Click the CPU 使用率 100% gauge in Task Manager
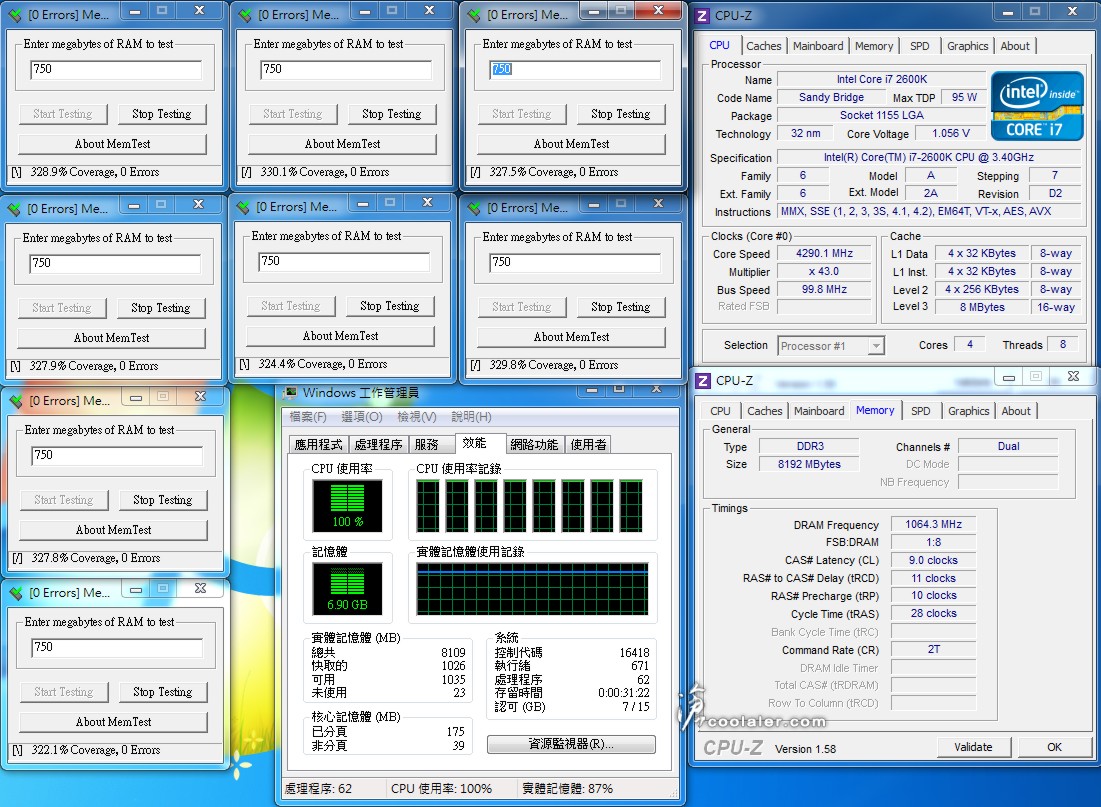The width and height of the screenshot is (1101, 807). click(x=348, y=506)
